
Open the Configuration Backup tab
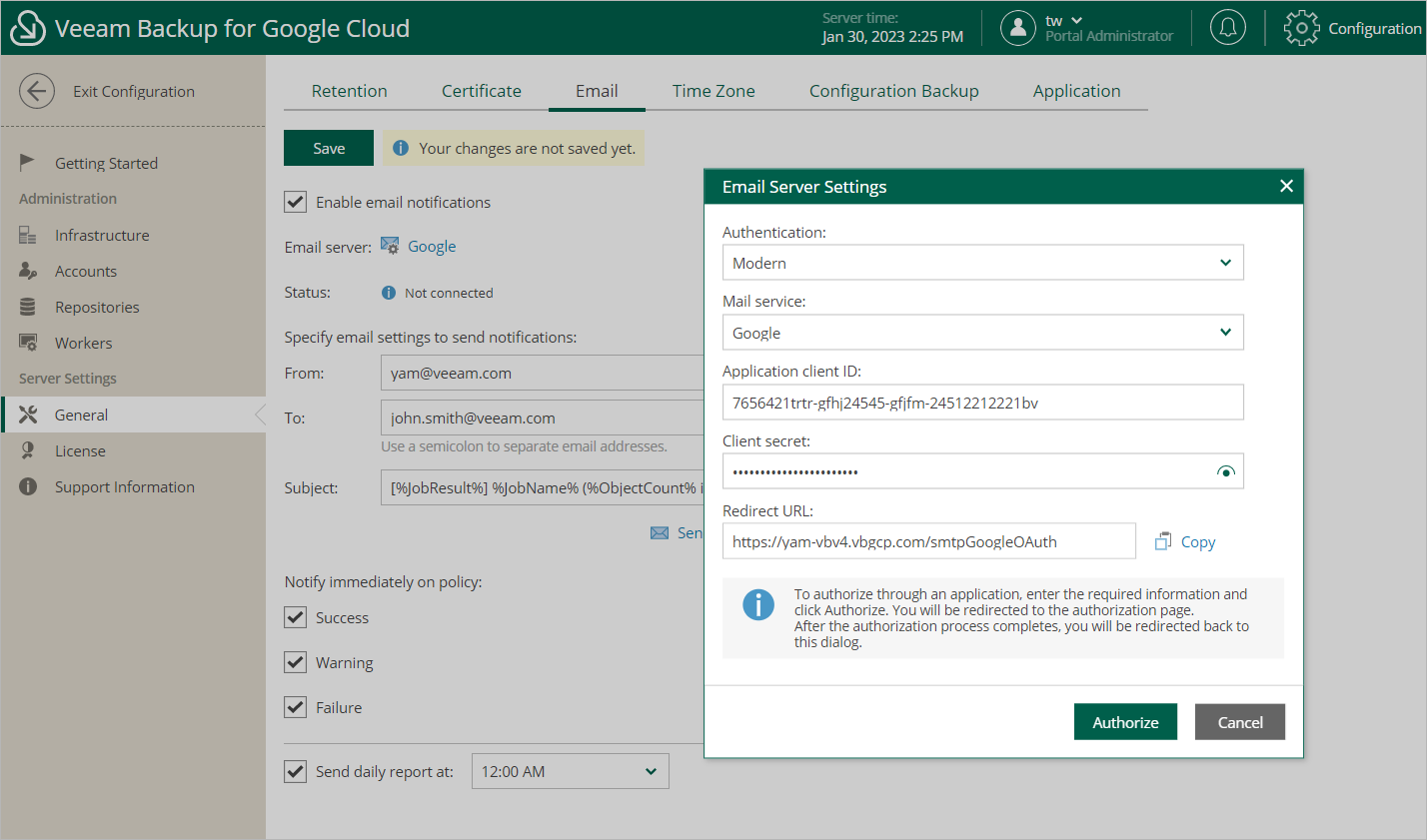point(893,91)
